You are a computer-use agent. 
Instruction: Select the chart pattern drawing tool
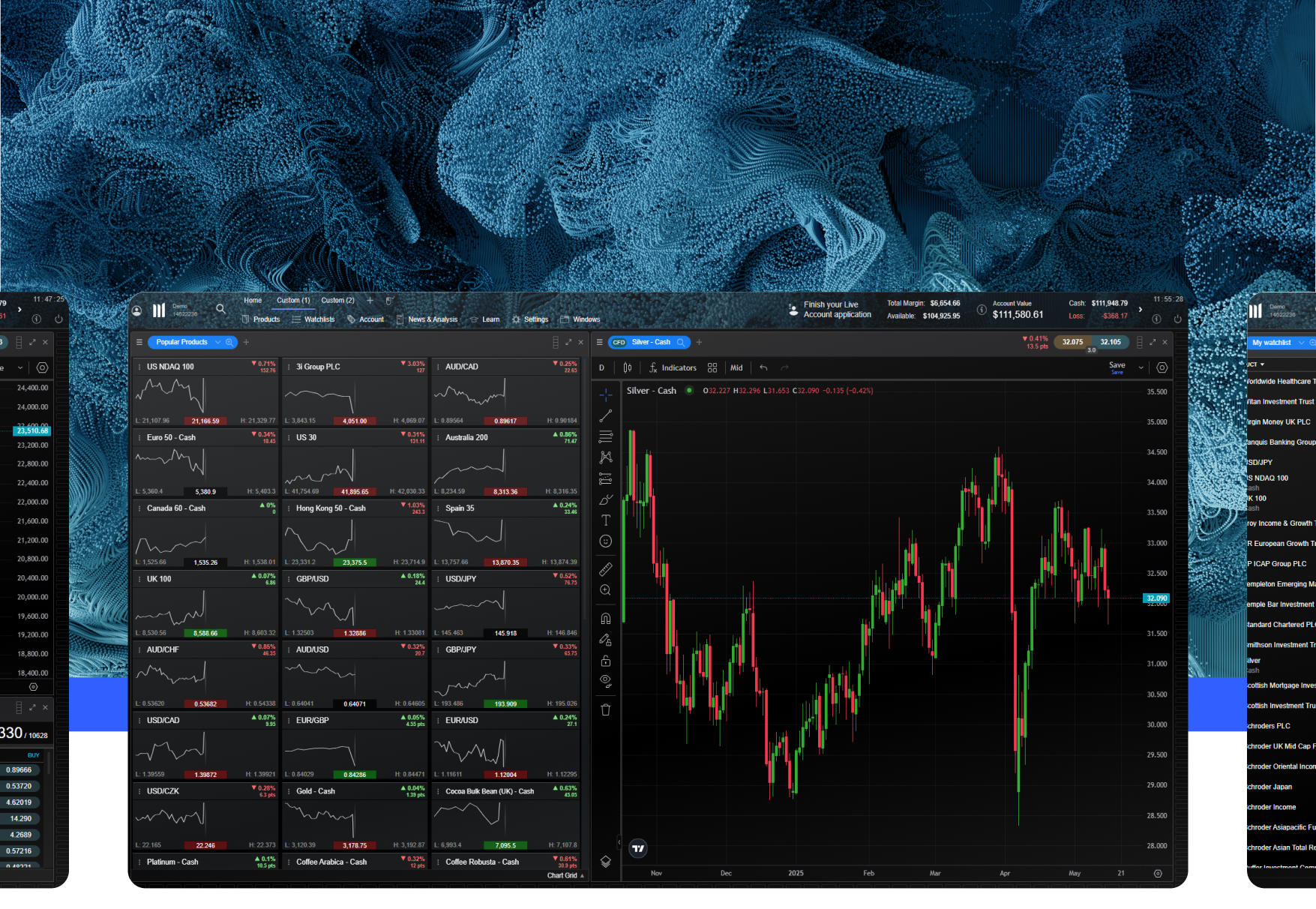[x=606, y=457]
